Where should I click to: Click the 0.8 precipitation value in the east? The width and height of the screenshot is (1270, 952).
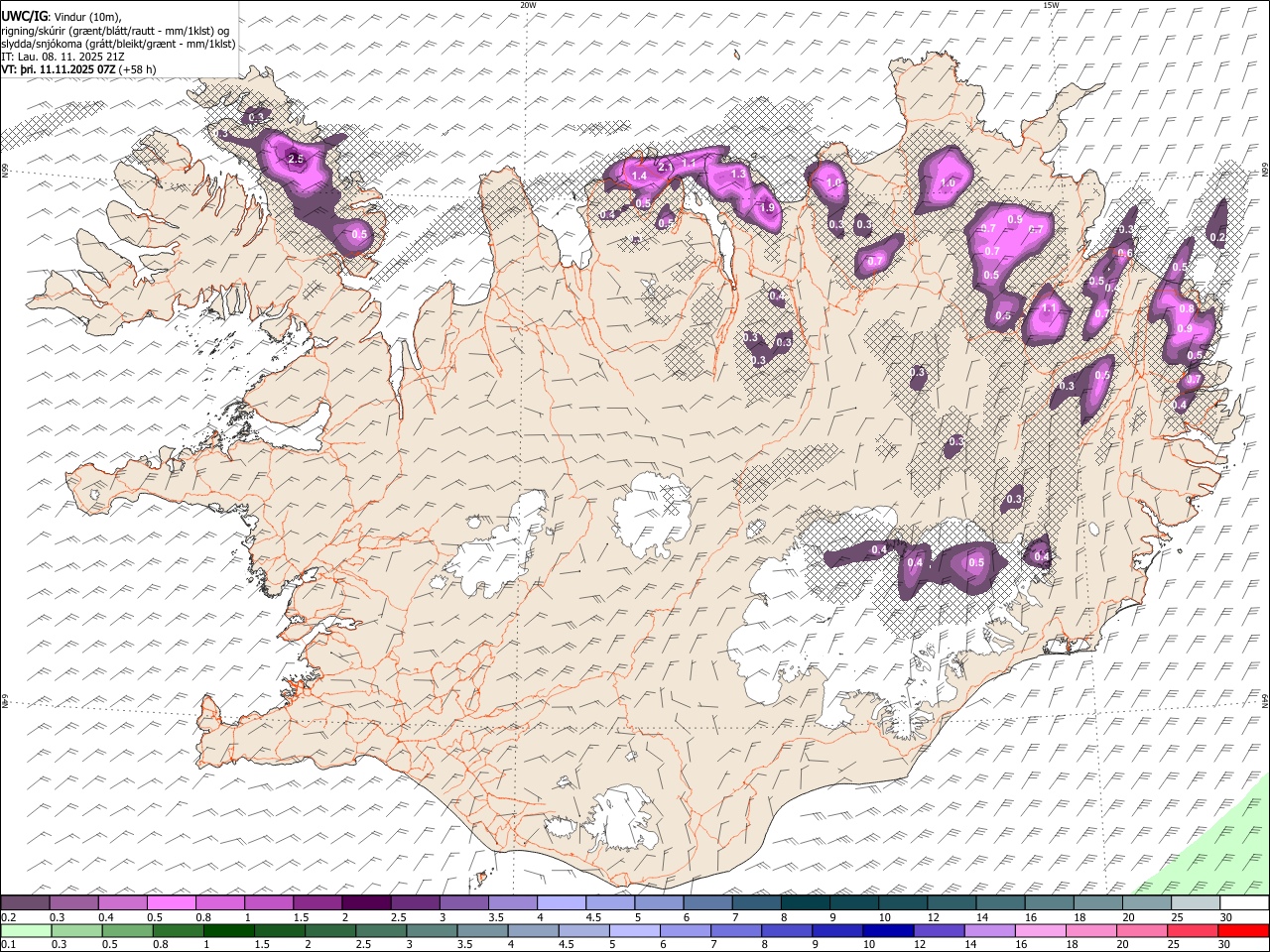tap(1186, 309)
